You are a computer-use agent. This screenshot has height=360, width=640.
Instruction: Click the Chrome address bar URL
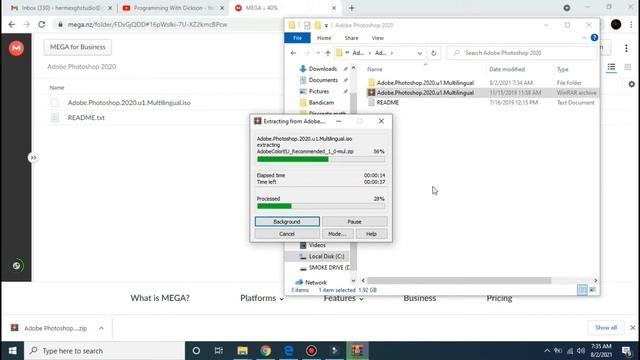point(147,24)
